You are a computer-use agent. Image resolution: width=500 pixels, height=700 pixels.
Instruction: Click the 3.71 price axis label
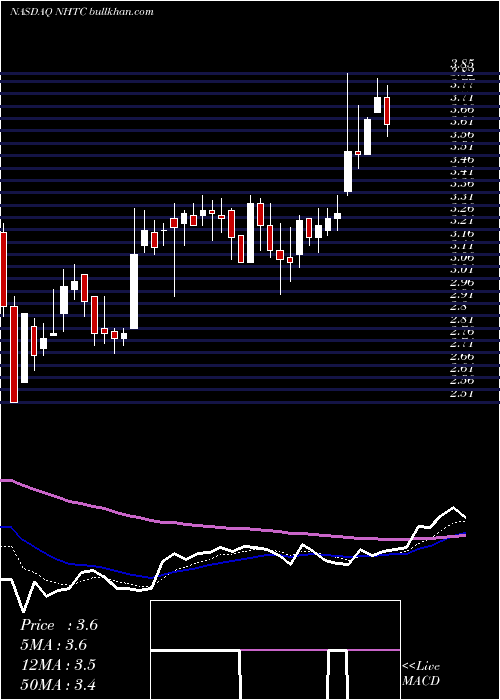(462, 97)
